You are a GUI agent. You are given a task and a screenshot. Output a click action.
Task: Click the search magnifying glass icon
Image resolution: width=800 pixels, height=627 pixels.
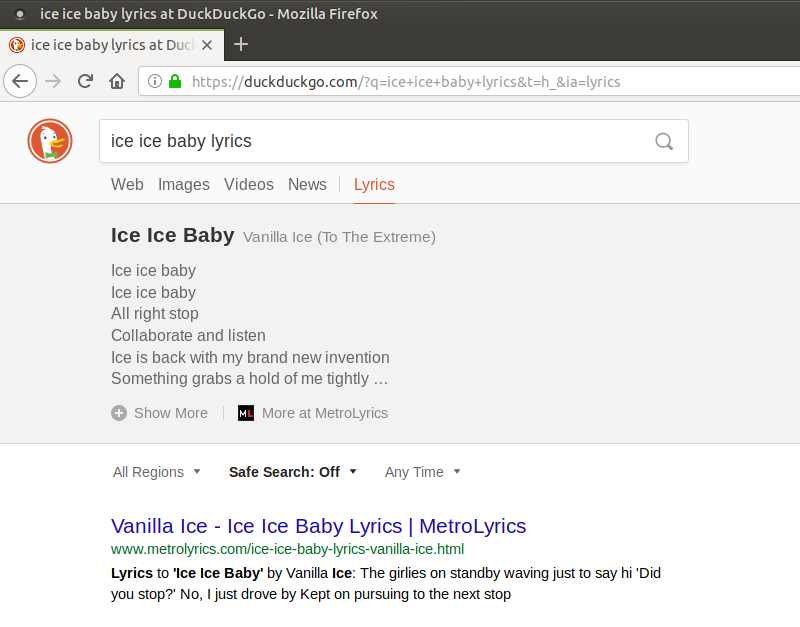(664, 141)
